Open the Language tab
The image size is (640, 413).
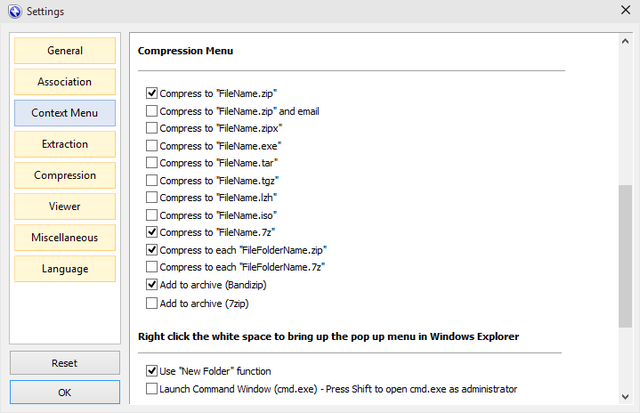65,268
